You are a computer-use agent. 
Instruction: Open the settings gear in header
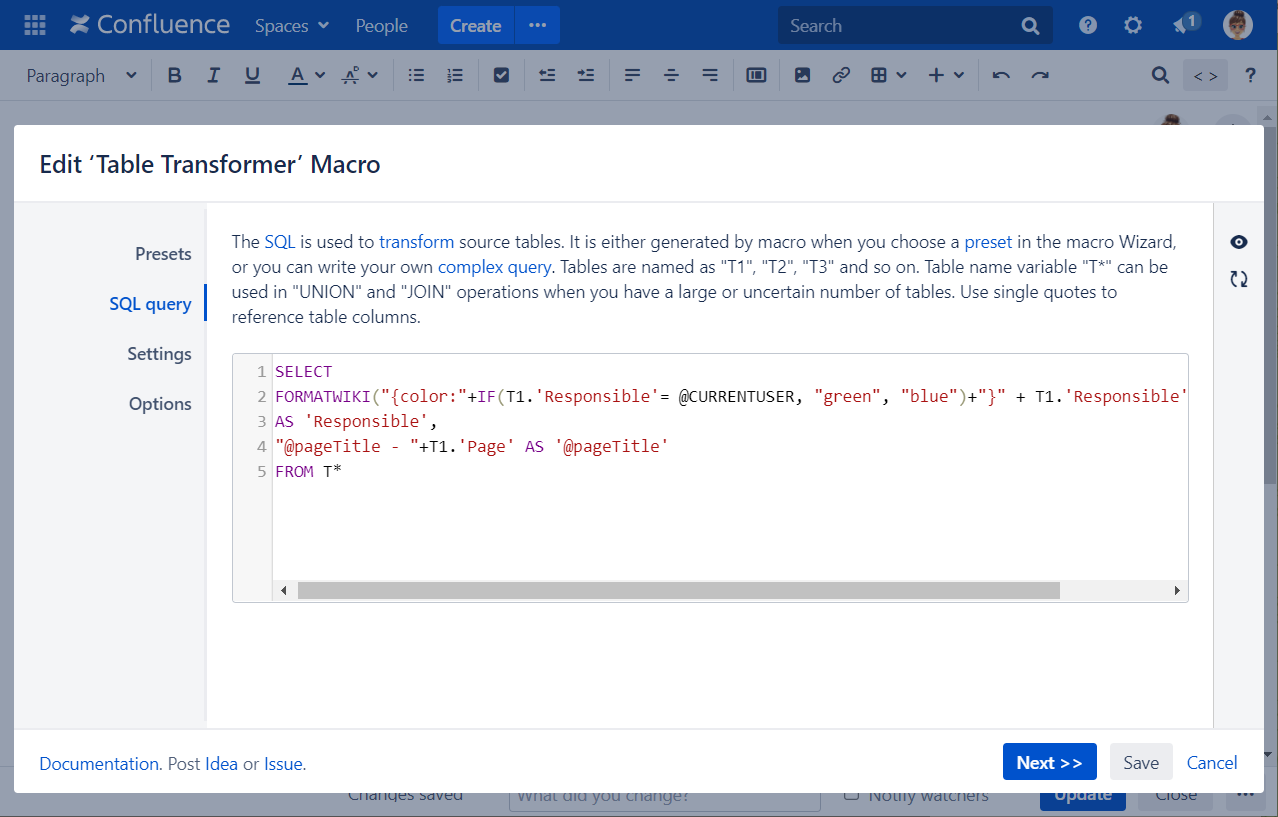[x=1133, y=25]
